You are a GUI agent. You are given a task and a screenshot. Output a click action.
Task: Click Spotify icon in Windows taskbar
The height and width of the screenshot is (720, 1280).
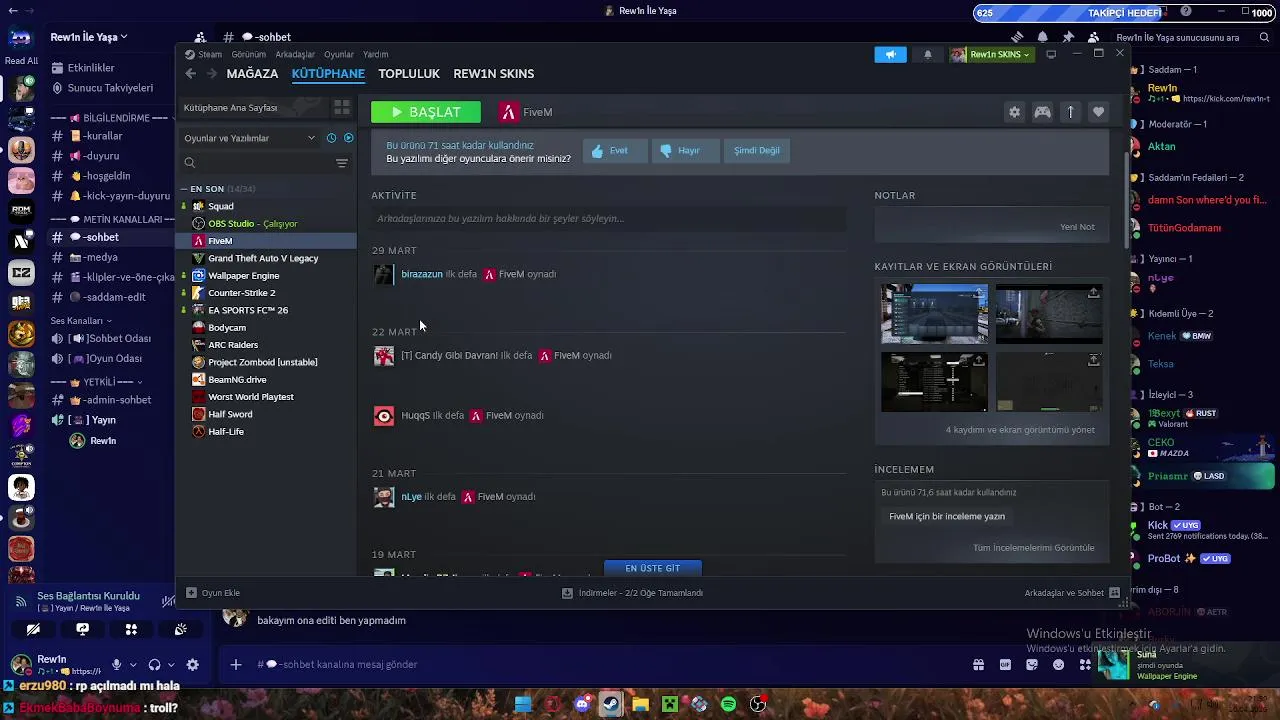coord(728,705)
